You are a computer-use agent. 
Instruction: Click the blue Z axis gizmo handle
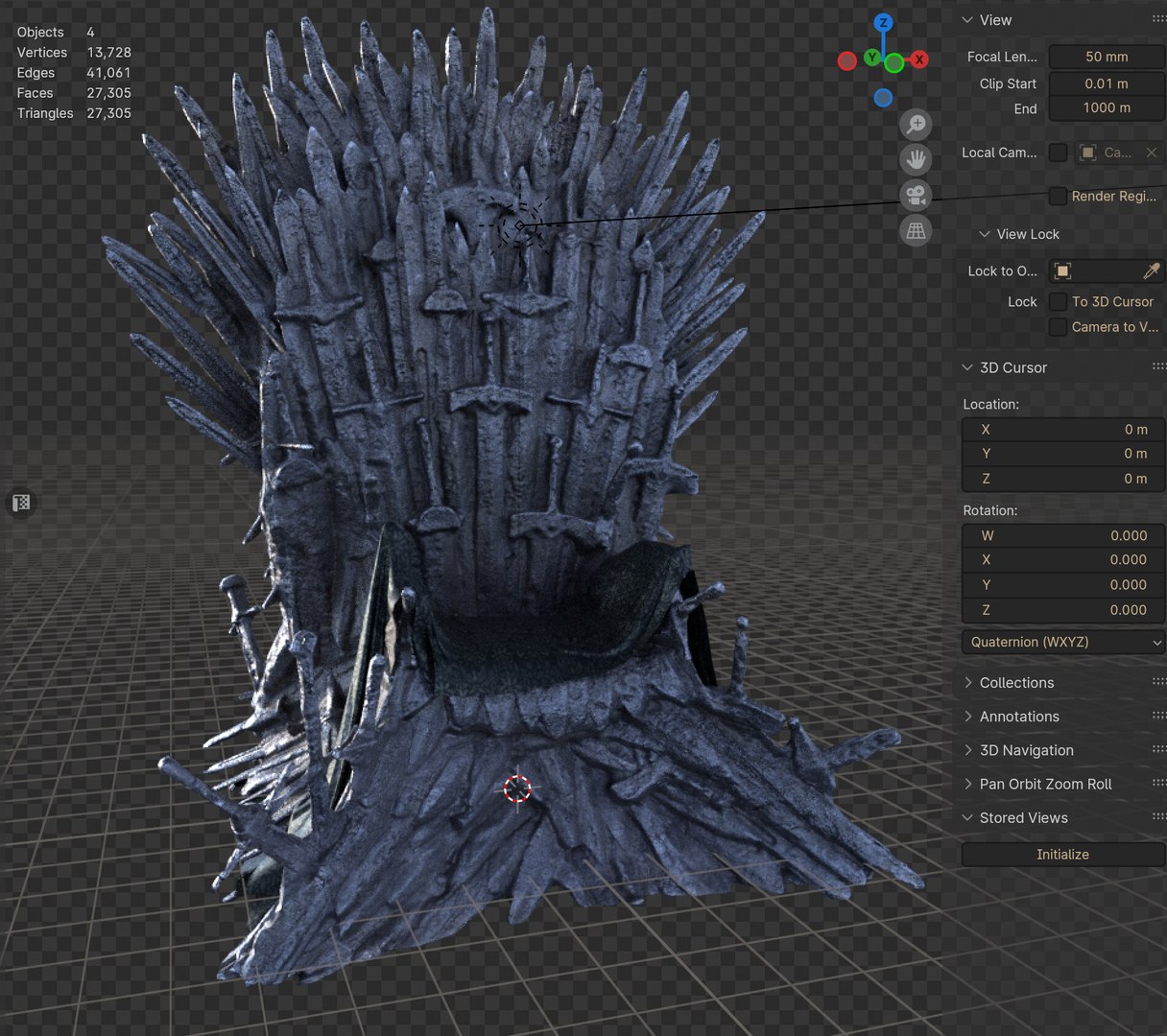click(x=883, y=22)
